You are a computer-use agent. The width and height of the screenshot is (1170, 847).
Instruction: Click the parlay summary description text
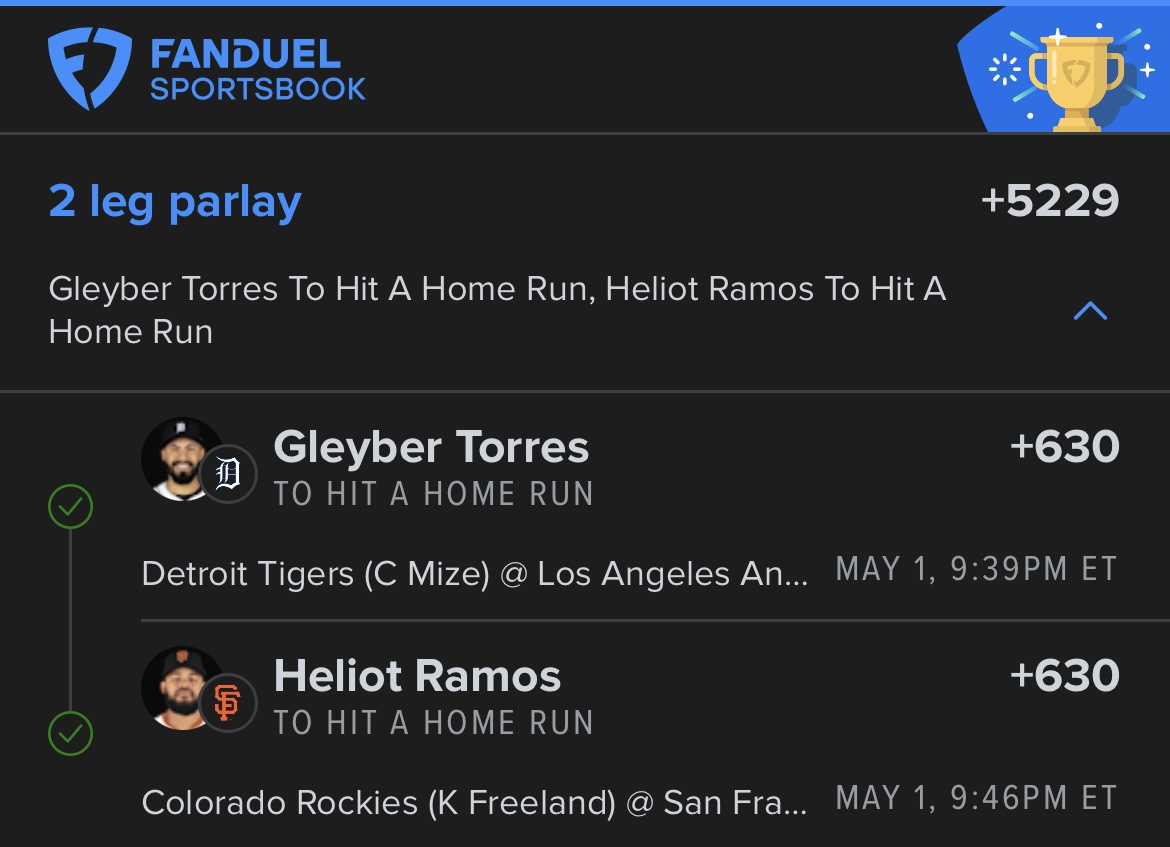click(498, 310)
